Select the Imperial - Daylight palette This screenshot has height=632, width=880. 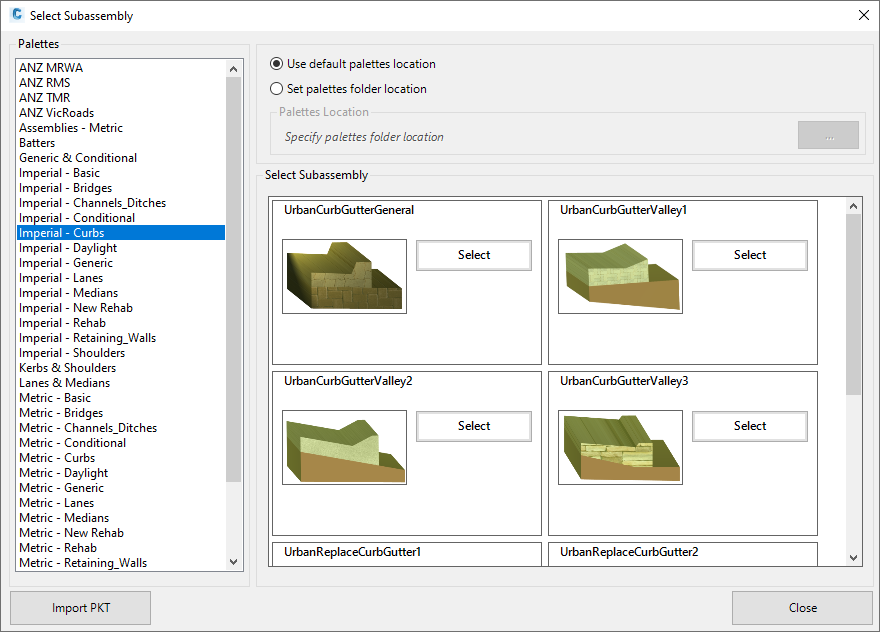pyautogui.click(x=121, y=248)
